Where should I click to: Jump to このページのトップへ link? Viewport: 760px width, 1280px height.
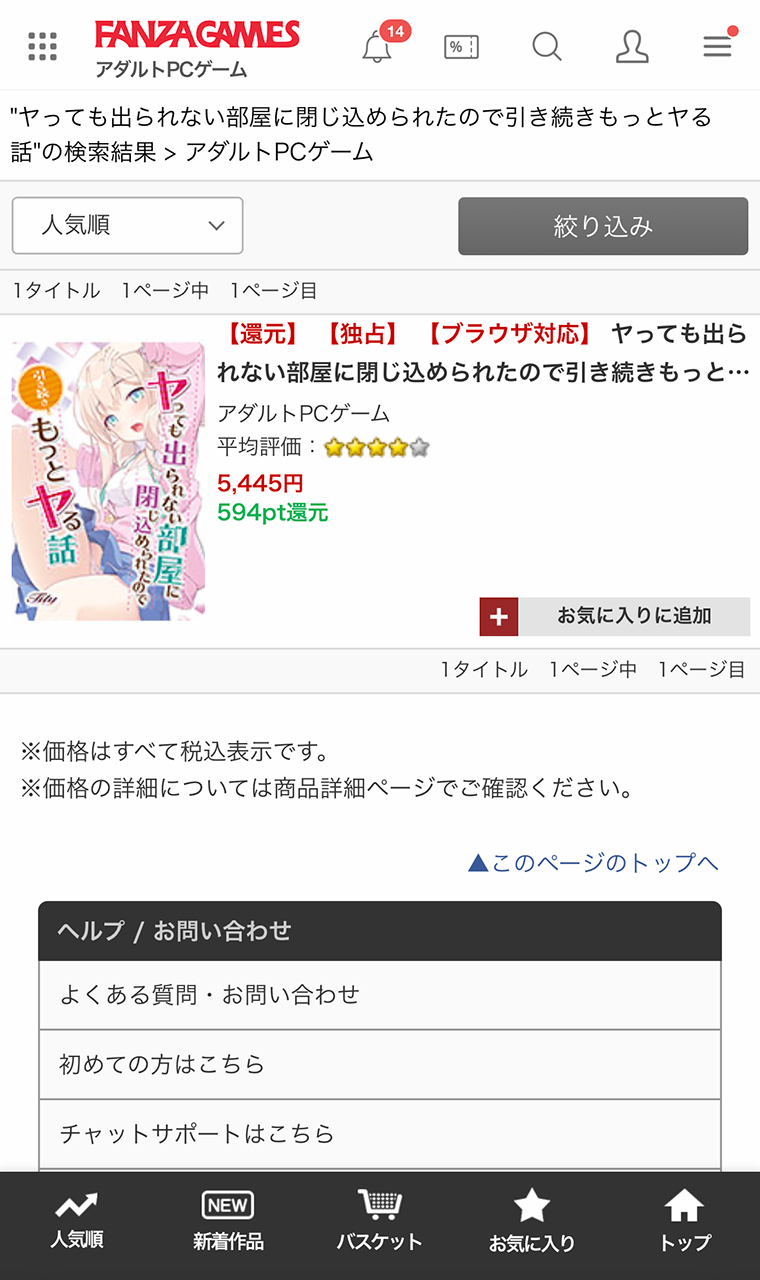pos(593,862)
